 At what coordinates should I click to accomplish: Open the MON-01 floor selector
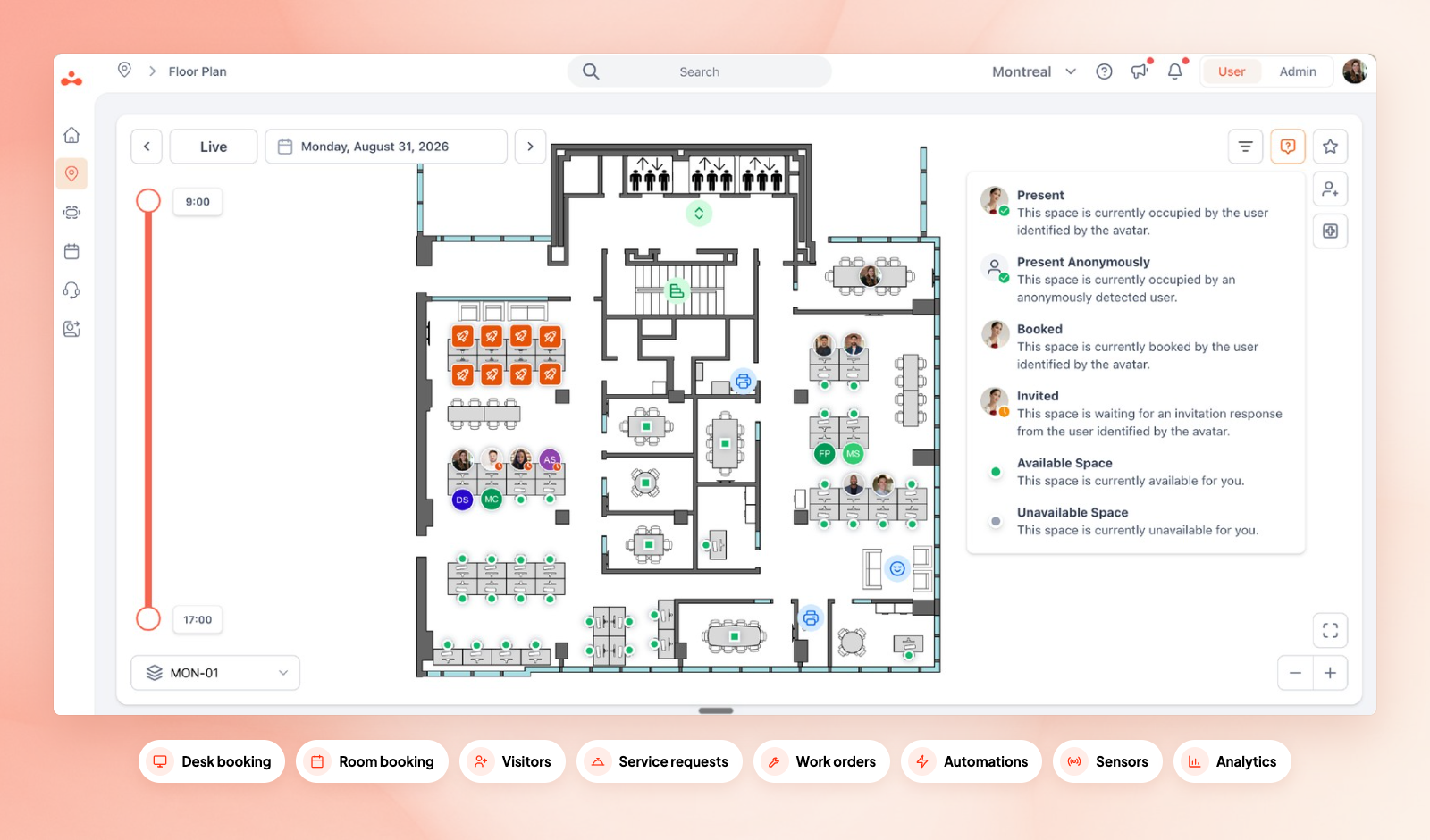pos(215,673)
